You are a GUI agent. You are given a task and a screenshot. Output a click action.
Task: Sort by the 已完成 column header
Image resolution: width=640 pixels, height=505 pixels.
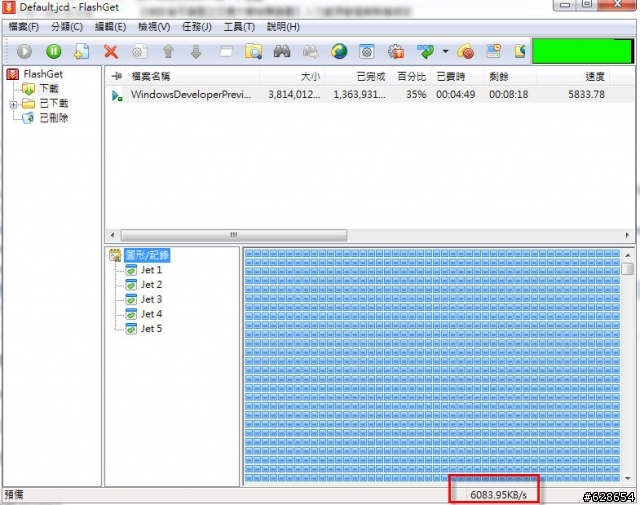358,76
